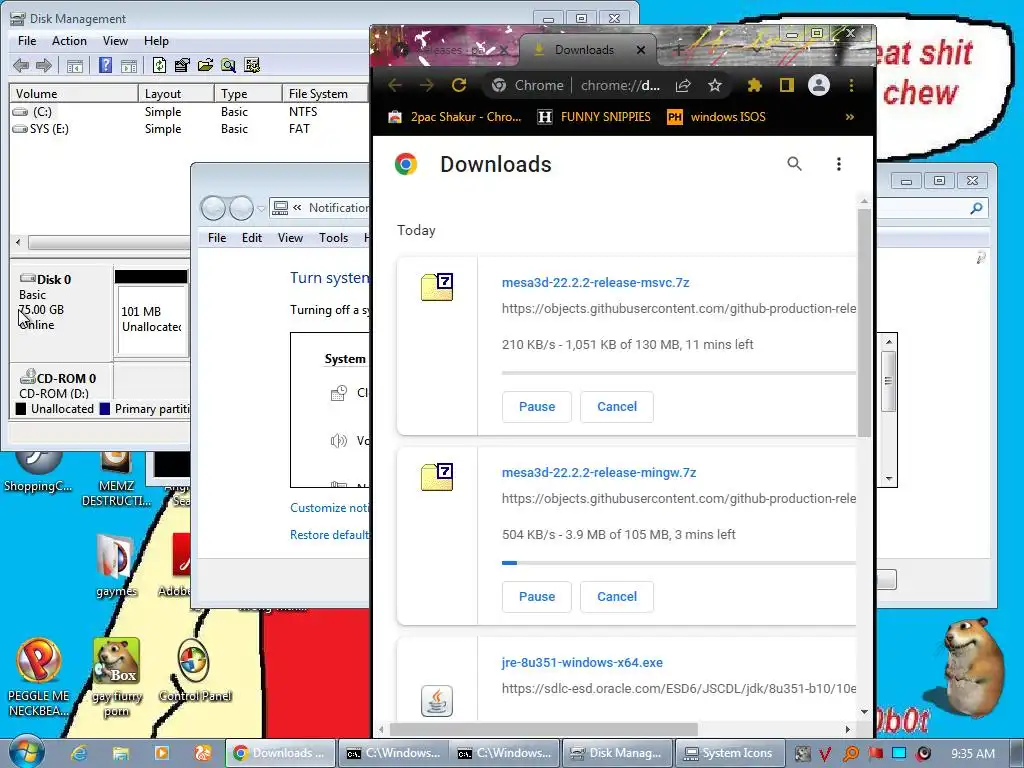Click the Refresh icon in Disk Management toolbar
This screenshot has width=1024, height=768.
coord(159,65)
